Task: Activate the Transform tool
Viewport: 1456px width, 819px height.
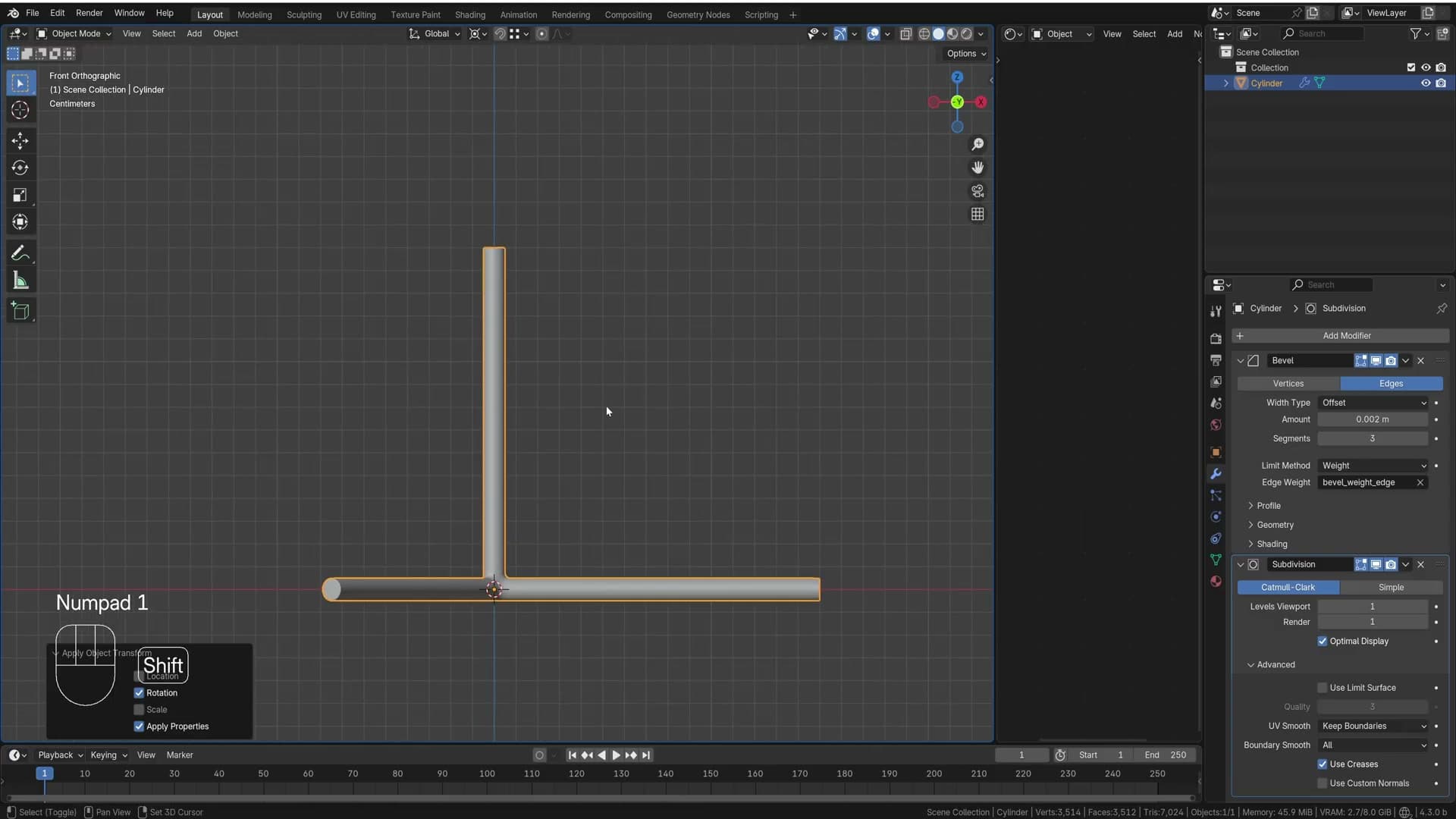Action: 20,222
